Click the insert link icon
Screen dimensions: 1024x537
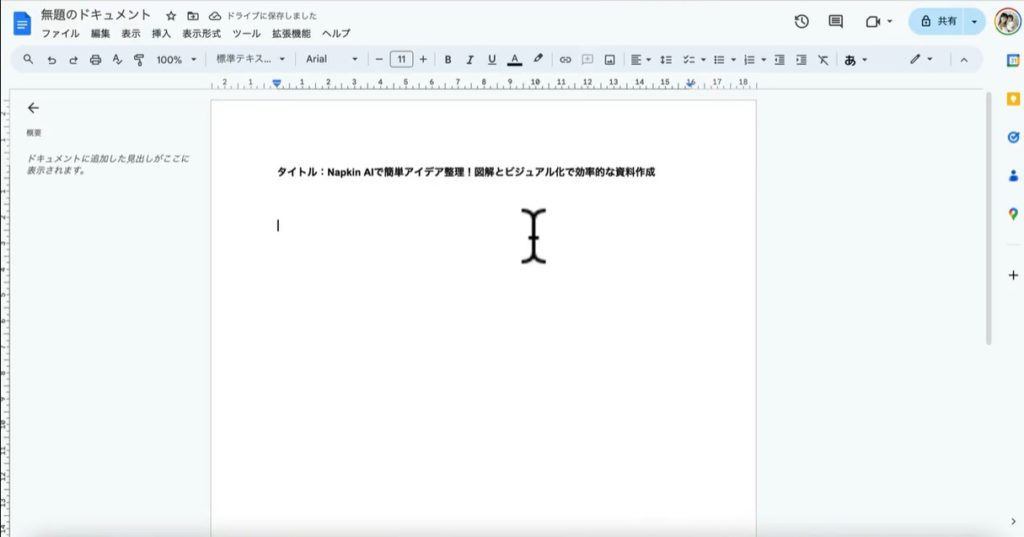coord(565,60)
